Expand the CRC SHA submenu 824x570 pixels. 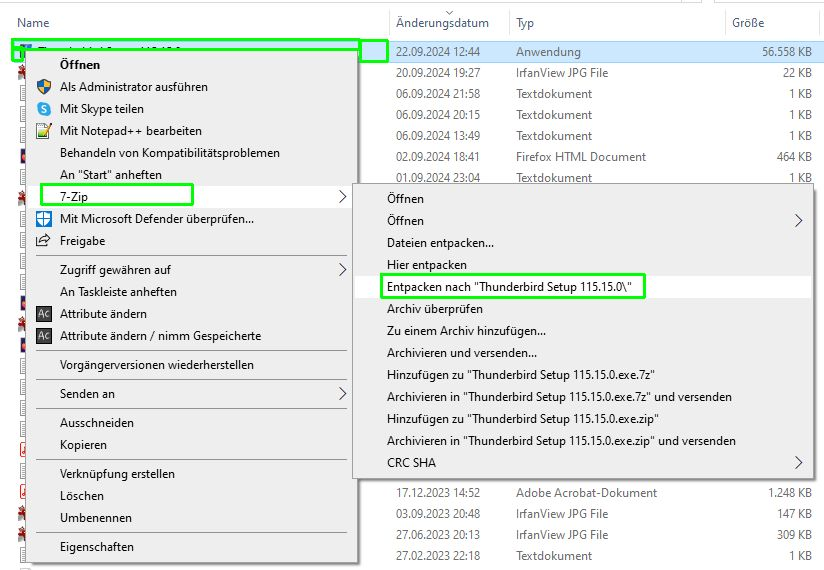click(x=799, y=462)
